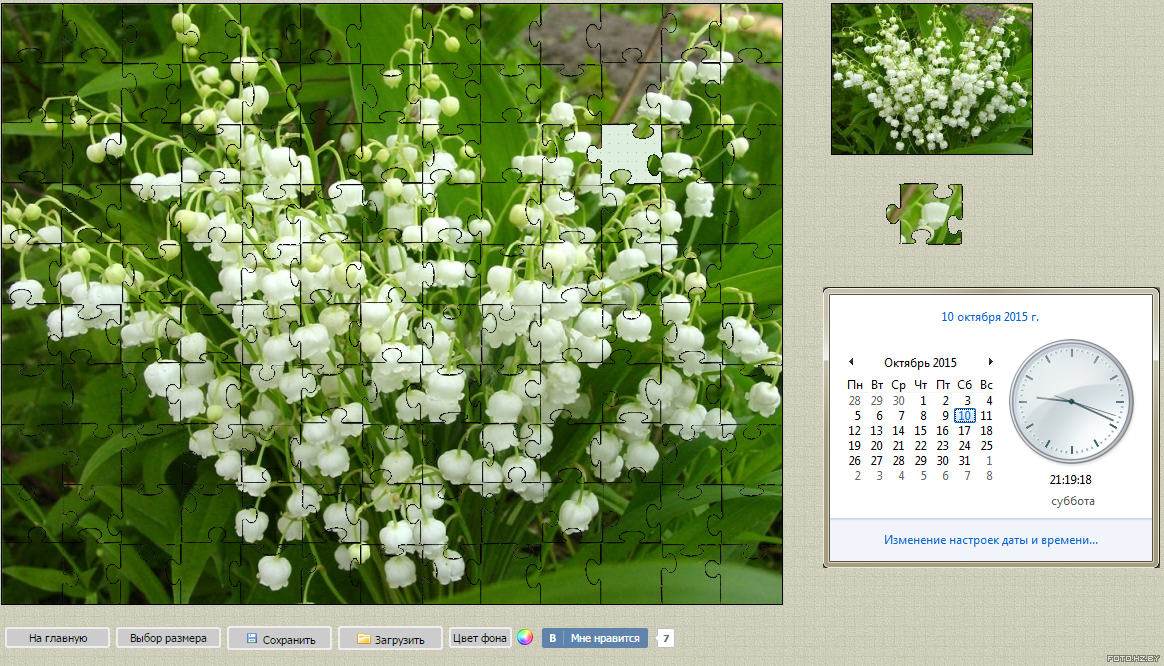Click the 'Октябрь 2015' month header
1164x666 pixels.
920,362
